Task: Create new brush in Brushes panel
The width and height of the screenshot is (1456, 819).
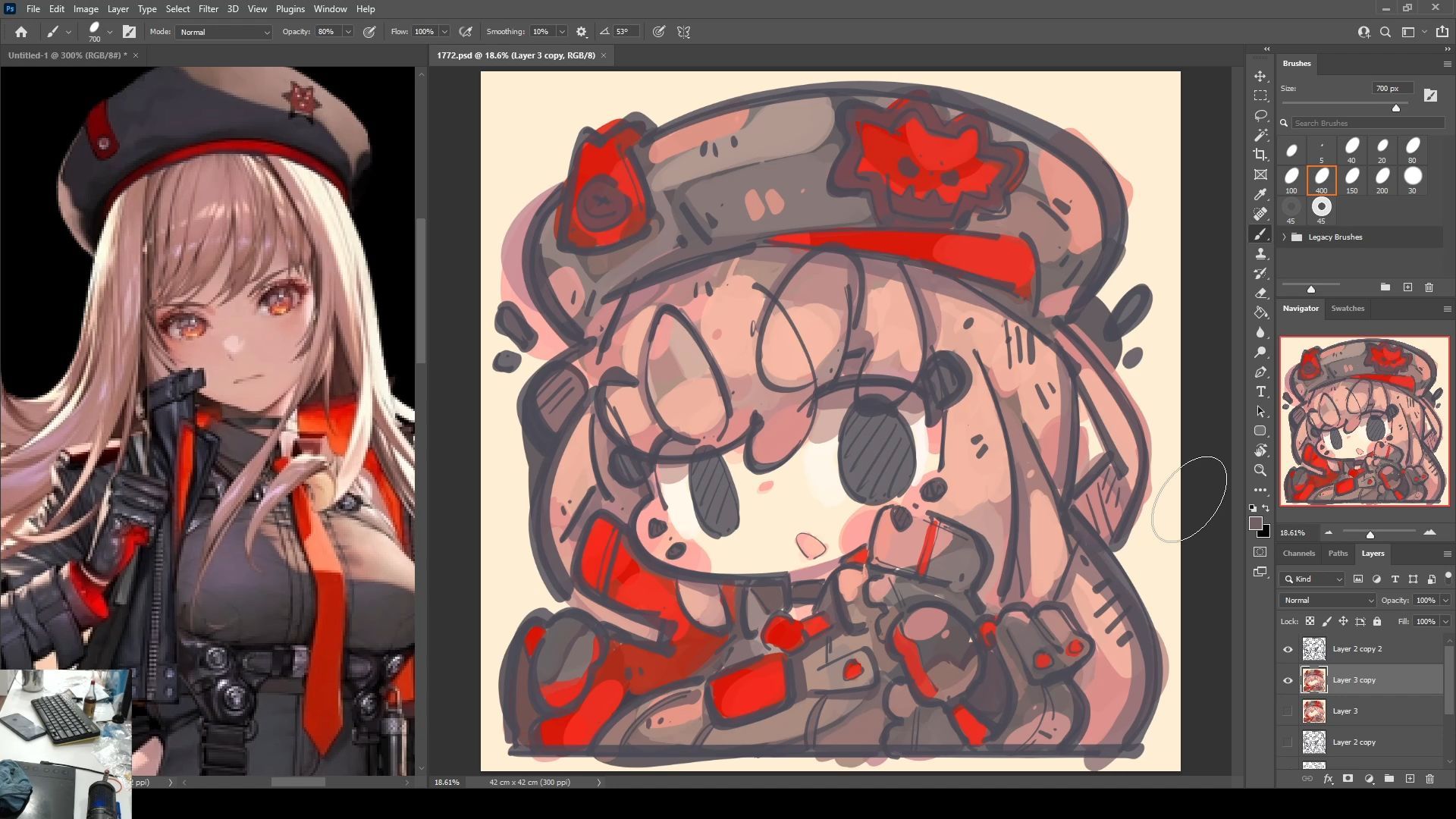Action: pyautogui.click(x=1408, y=287)
